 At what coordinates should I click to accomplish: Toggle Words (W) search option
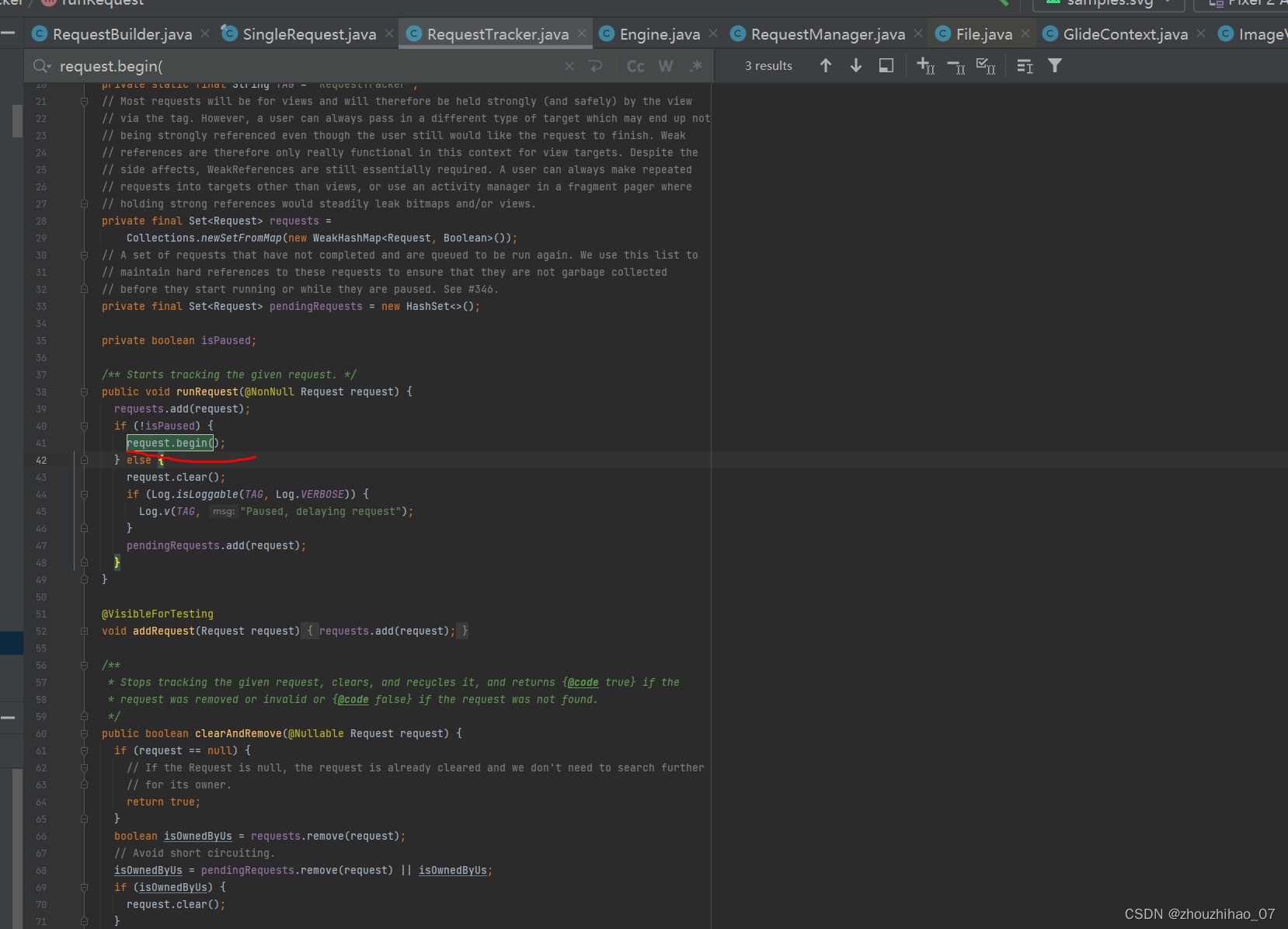(x=666, y=66)
